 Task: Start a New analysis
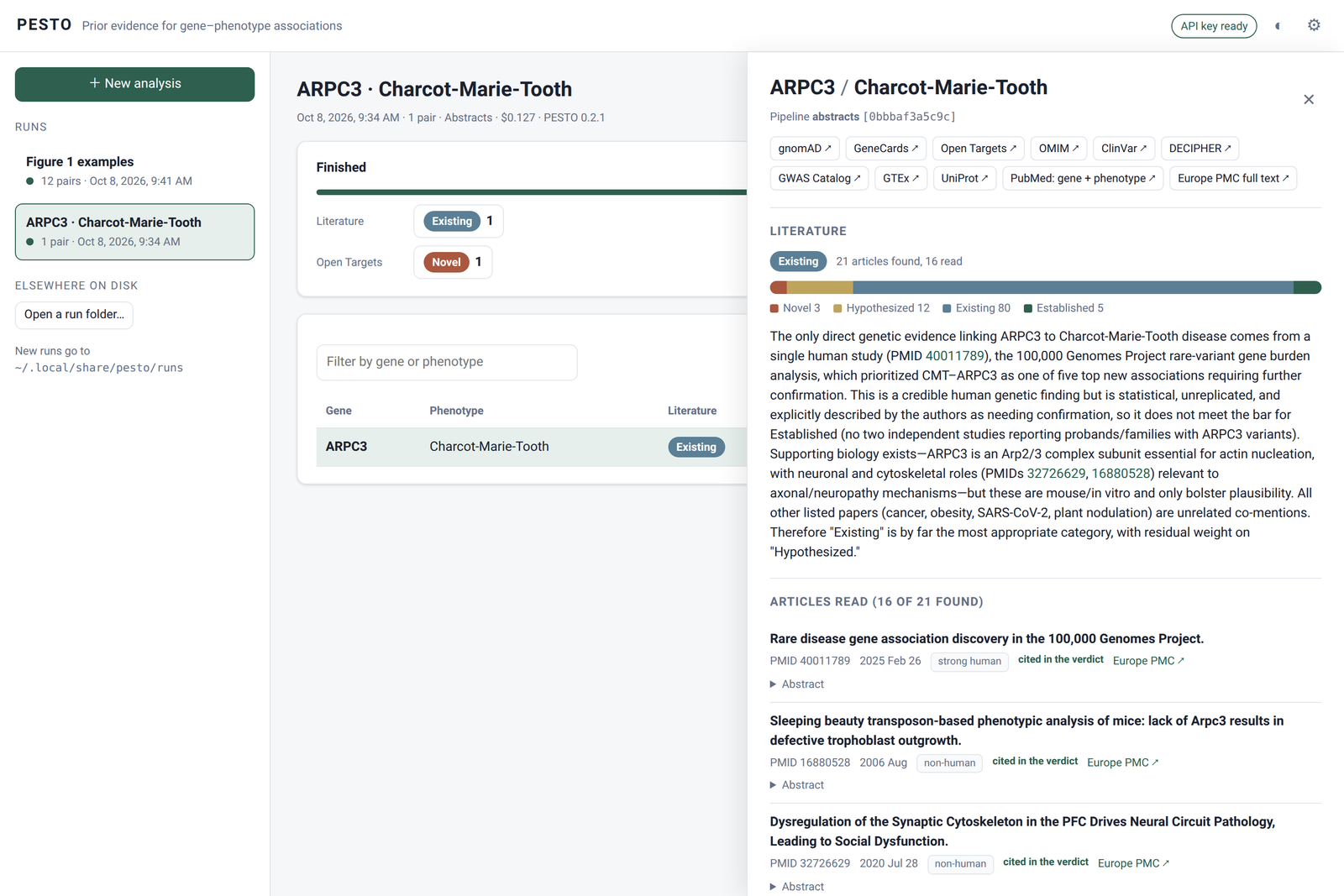point(134,84)
